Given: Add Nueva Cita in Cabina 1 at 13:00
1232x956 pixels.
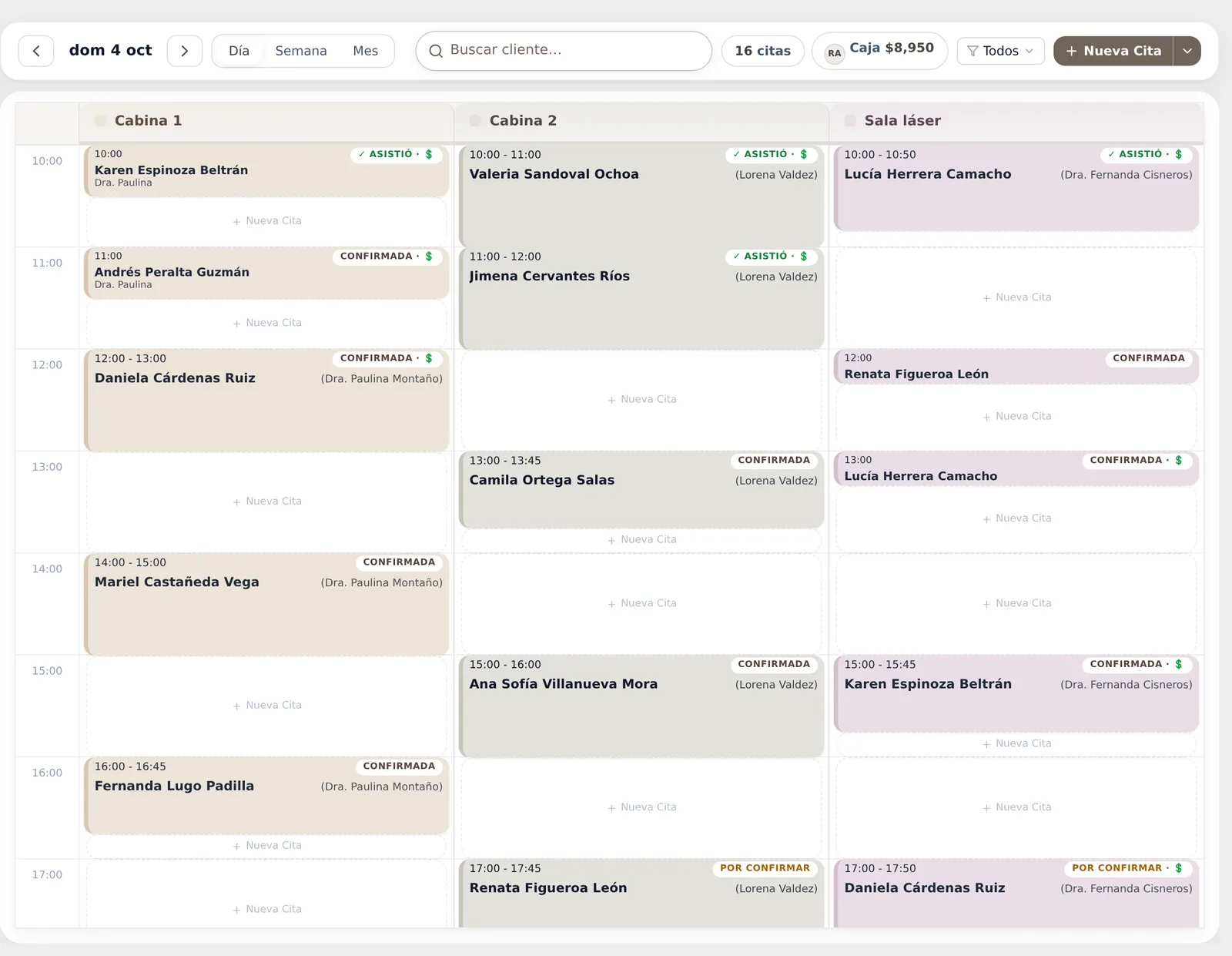Looking at the screenshot, I should coord(266,501).
